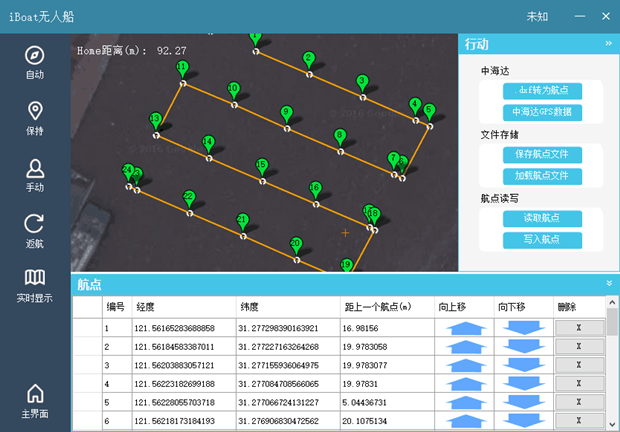Activate 手动 (manual) control mode
The width and height of the screenshot is (620, 432).
point(35,174)
